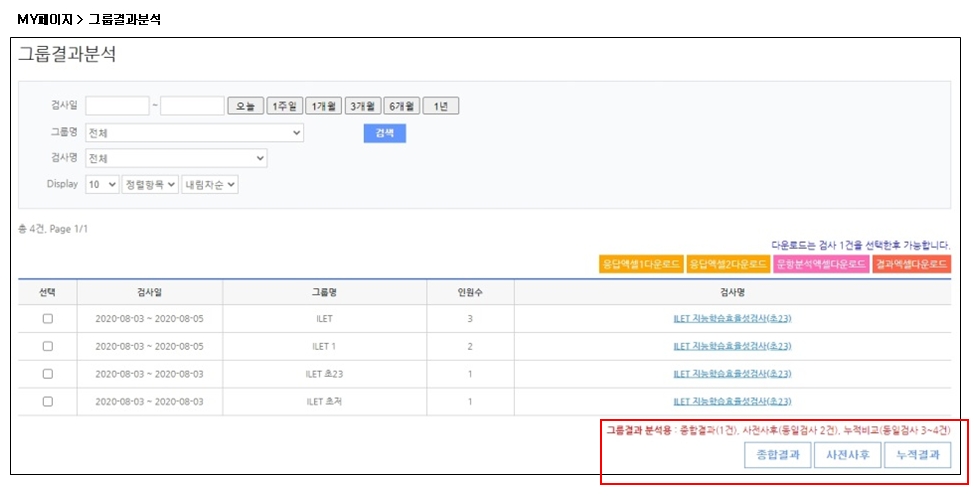Open the 누적결과 cumulative results button
Viewport: 978px width, 501px height.
917,455
